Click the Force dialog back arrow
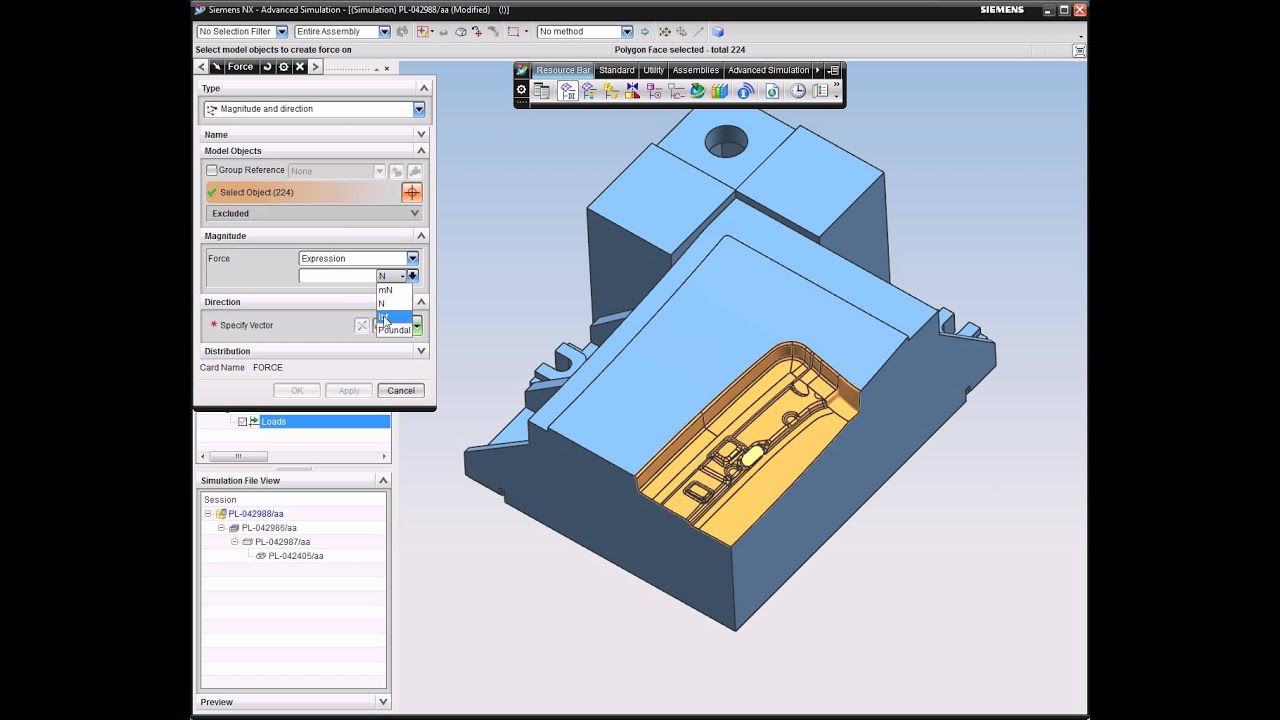 coord(201,67)
